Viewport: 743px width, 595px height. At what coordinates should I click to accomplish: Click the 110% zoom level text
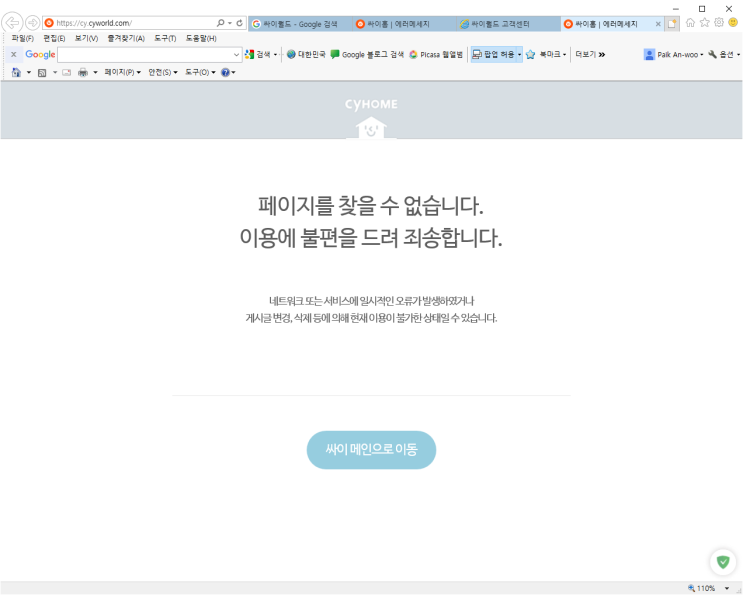point(706,588)
